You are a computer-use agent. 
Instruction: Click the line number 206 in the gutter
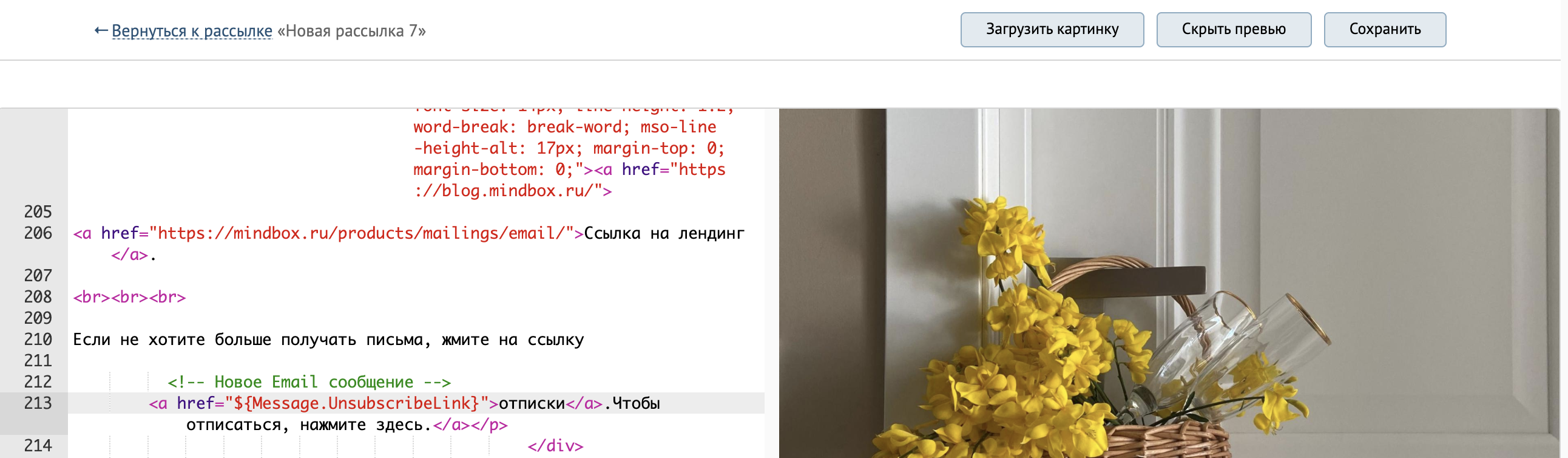[x=38, y=233]
